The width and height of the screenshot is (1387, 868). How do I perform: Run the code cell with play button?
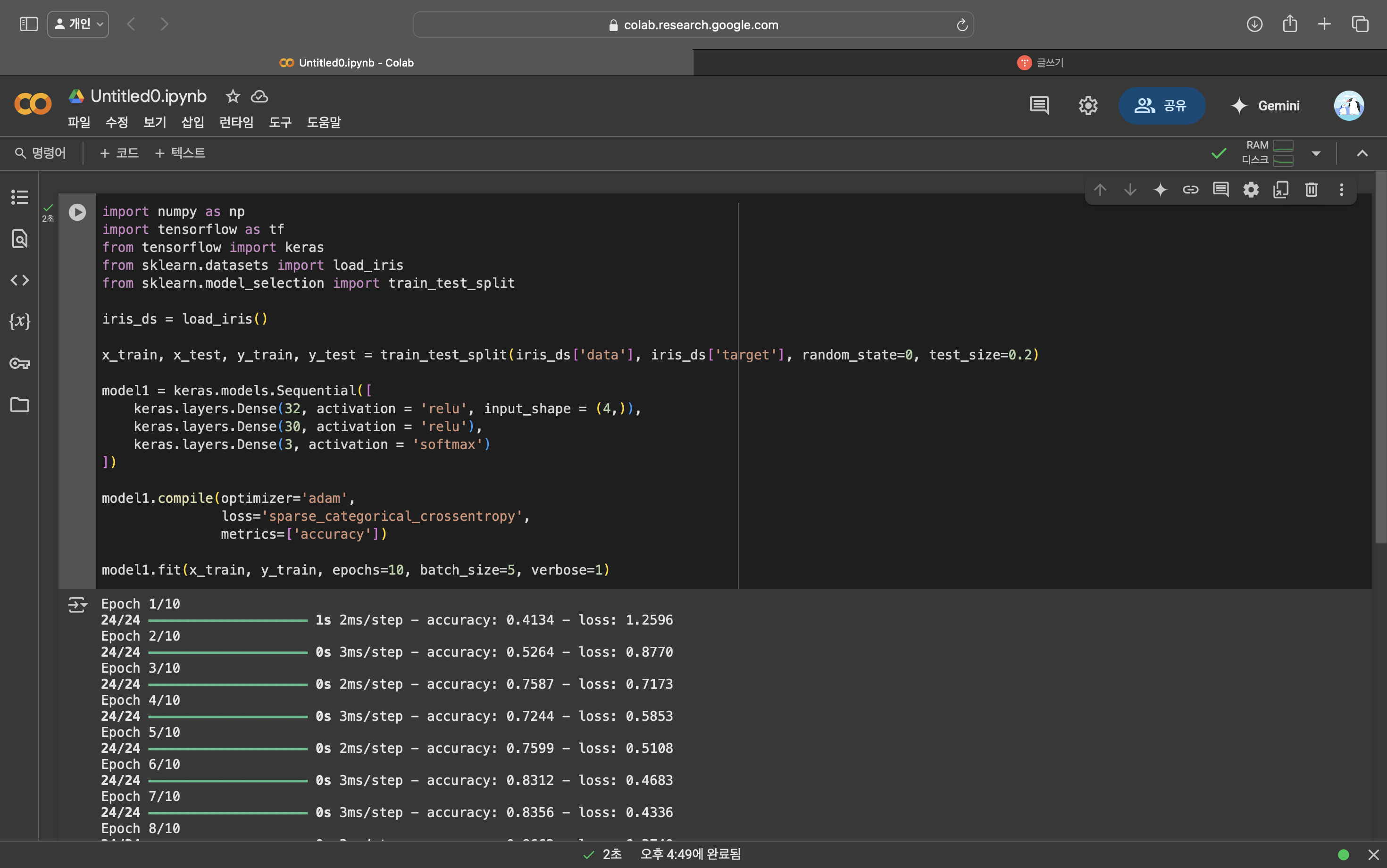[77, 212]
